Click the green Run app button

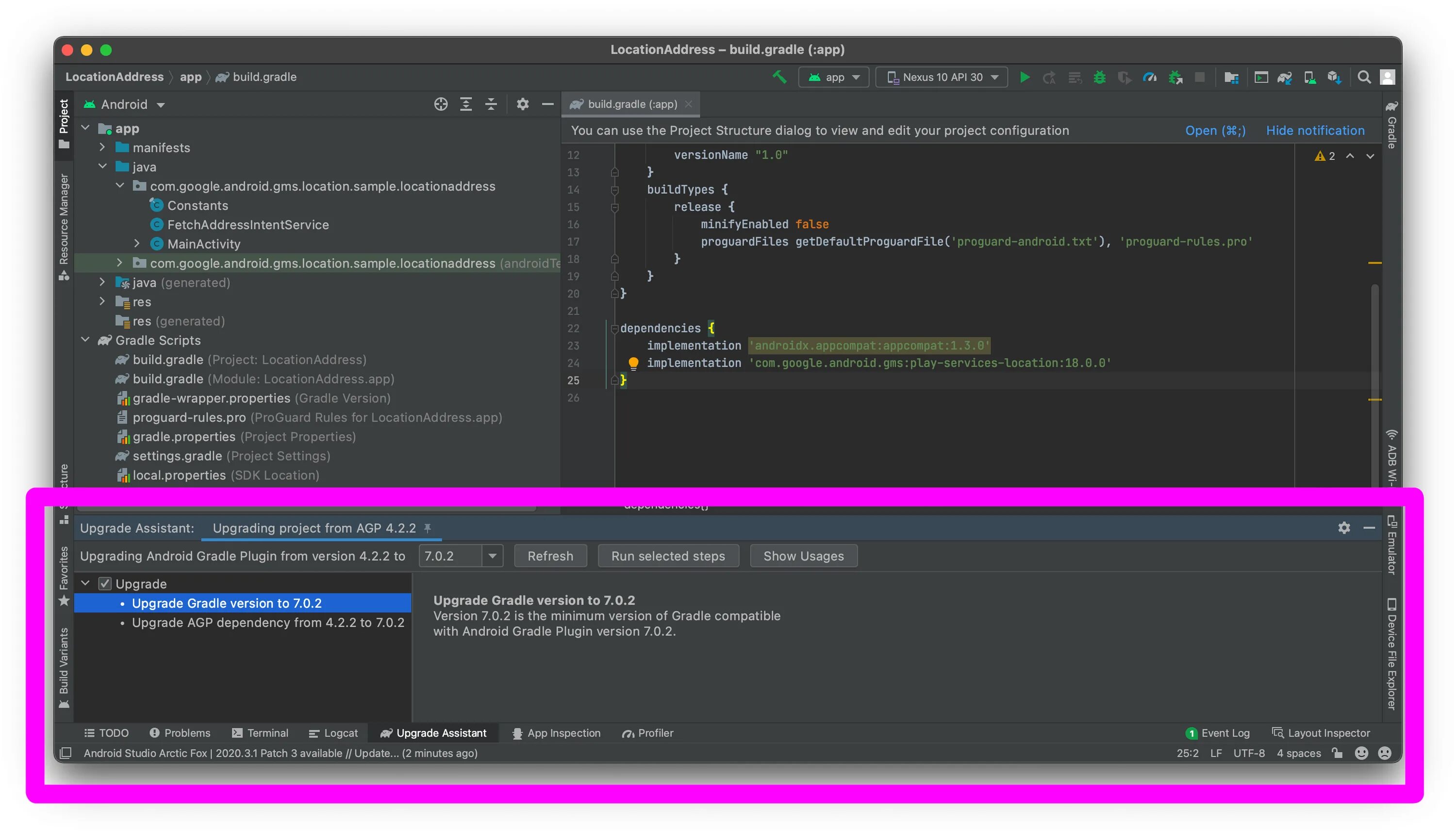pos(1024,77)
